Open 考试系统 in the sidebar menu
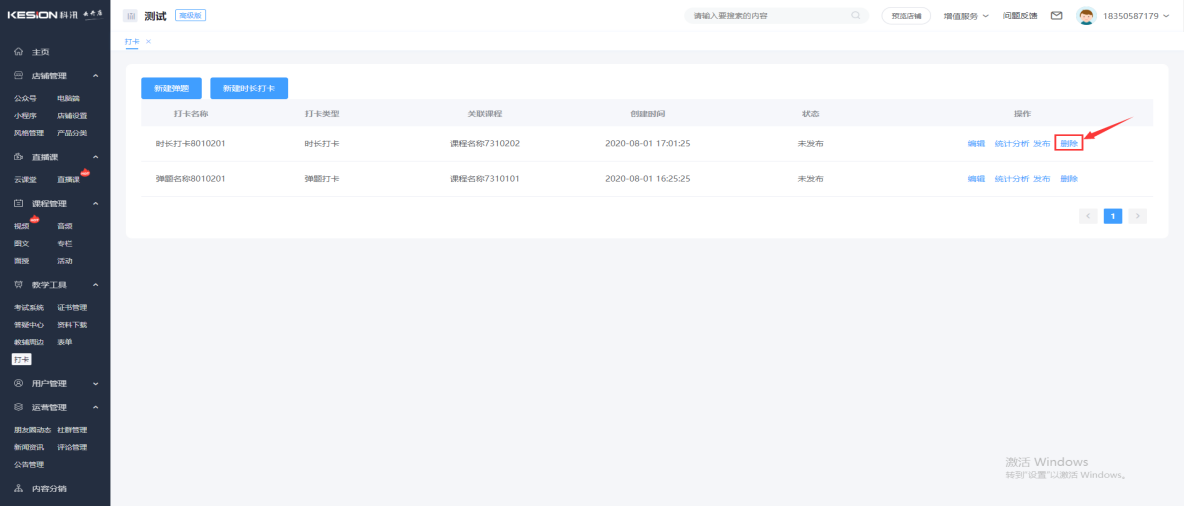Image resolution: width=1184 pixels, height=506 pixels. (29, 308)
